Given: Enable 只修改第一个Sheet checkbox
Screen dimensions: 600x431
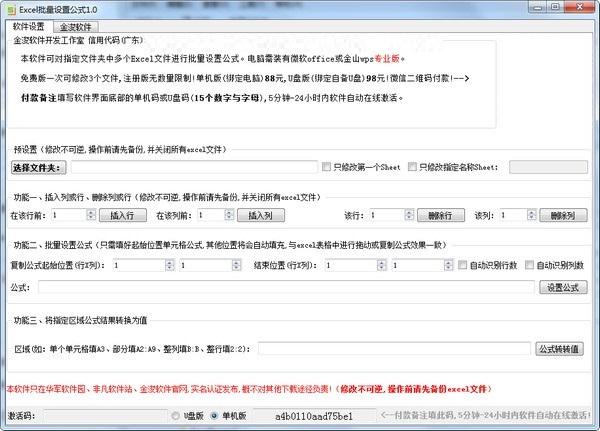Looking at the screenshot, I should tap(325, 167).
